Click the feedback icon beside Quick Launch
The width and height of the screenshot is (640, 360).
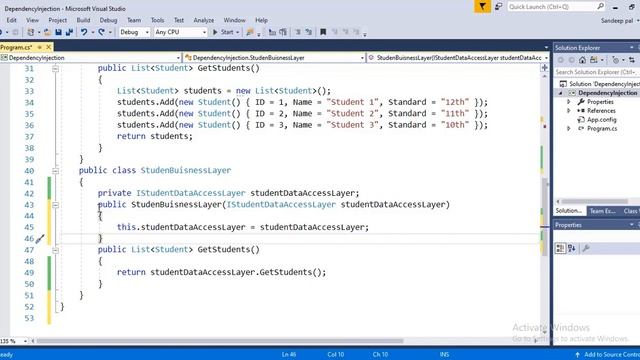tap(498, 7)
